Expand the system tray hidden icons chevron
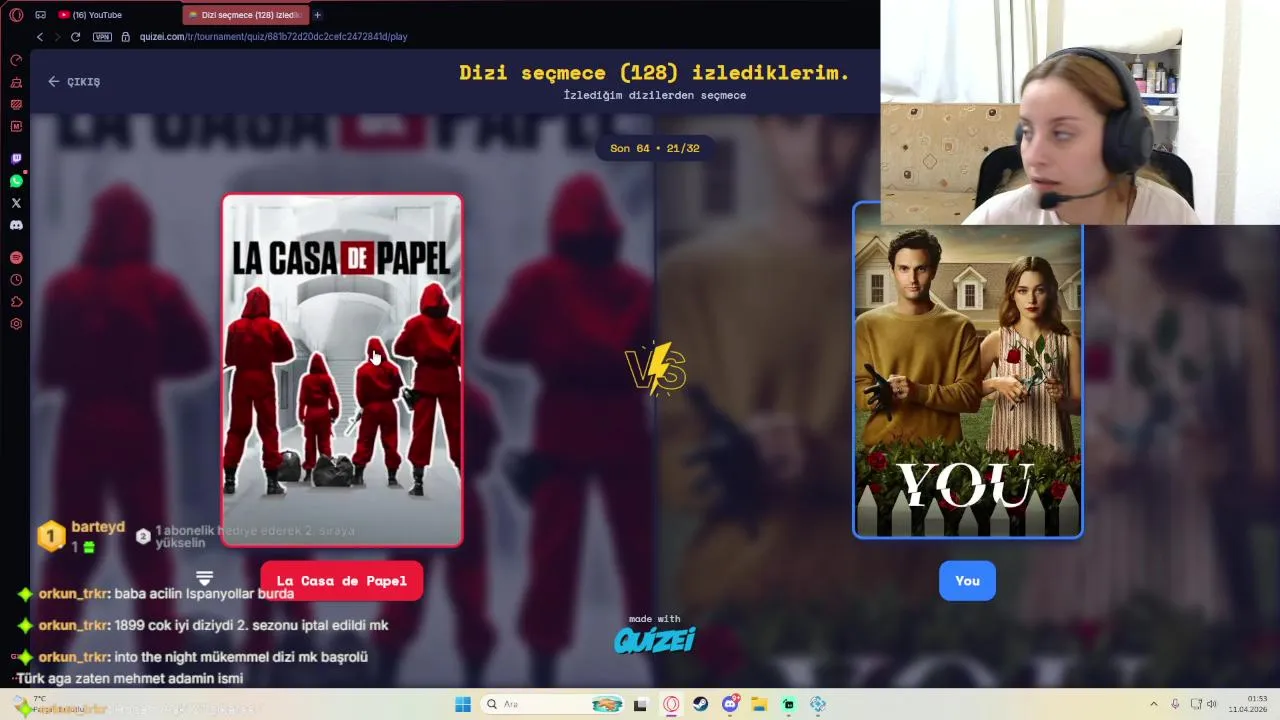The image size is (1280, 720). click(1153, 704)
